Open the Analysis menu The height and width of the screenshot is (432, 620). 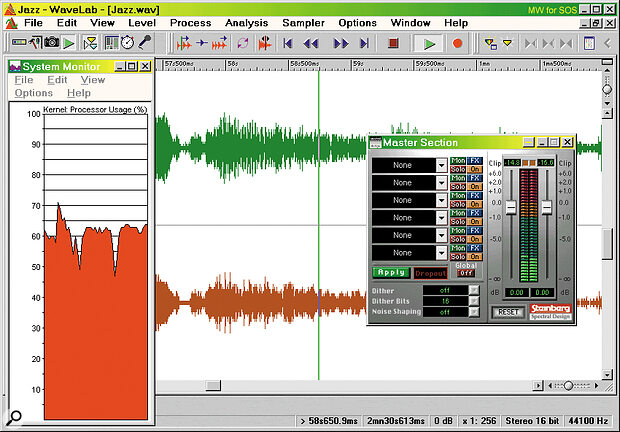(x=247, y=23)
